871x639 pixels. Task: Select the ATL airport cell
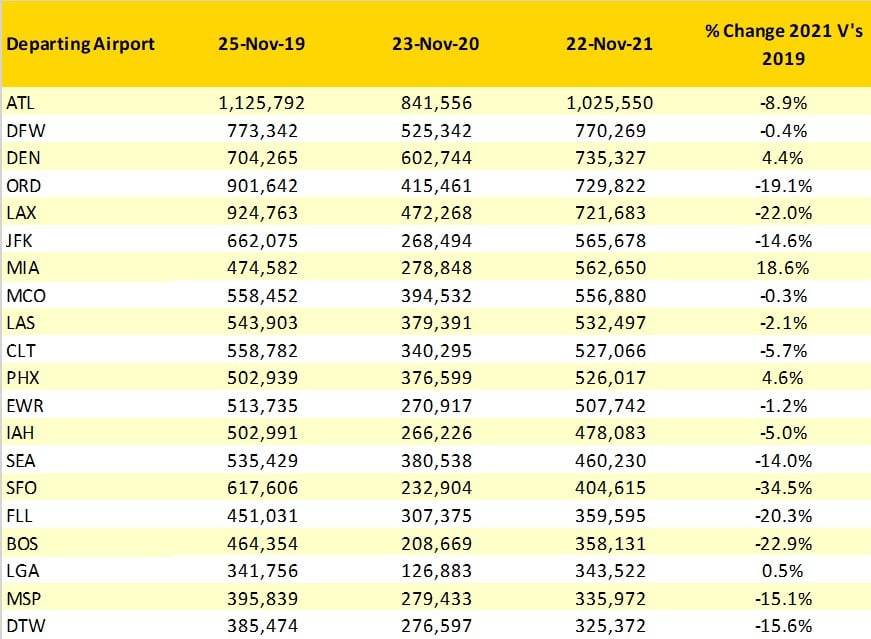[20, 103]
